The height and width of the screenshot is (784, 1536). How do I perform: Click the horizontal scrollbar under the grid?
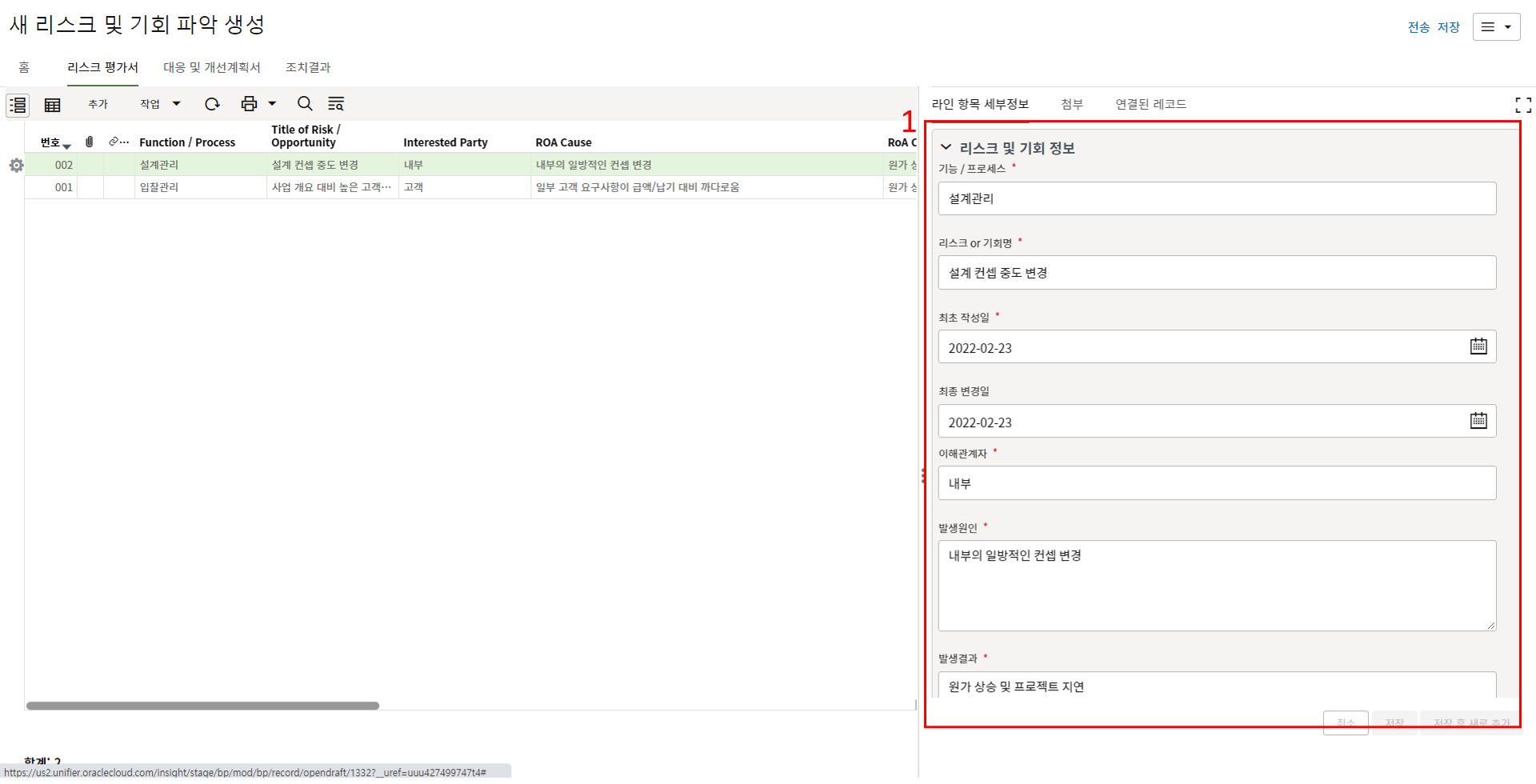202,706
